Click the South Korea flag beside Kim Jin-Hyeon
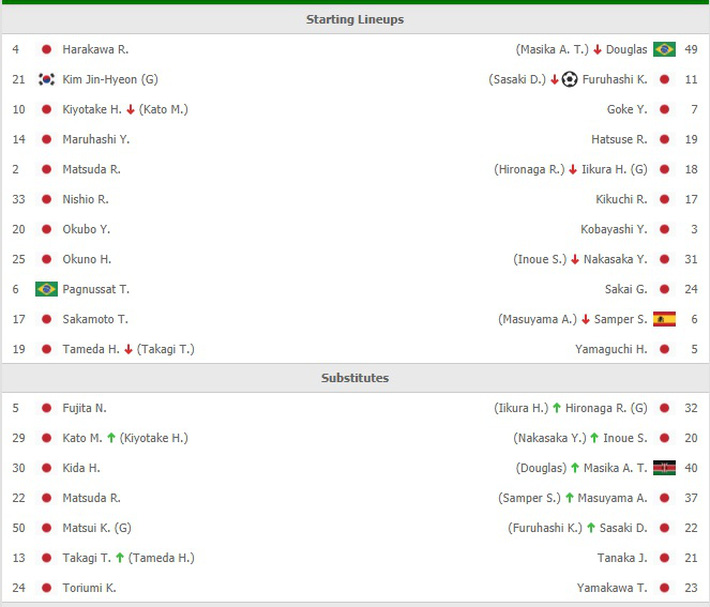Viewport: 710px width, 607px height. click(x=46, y=79)
